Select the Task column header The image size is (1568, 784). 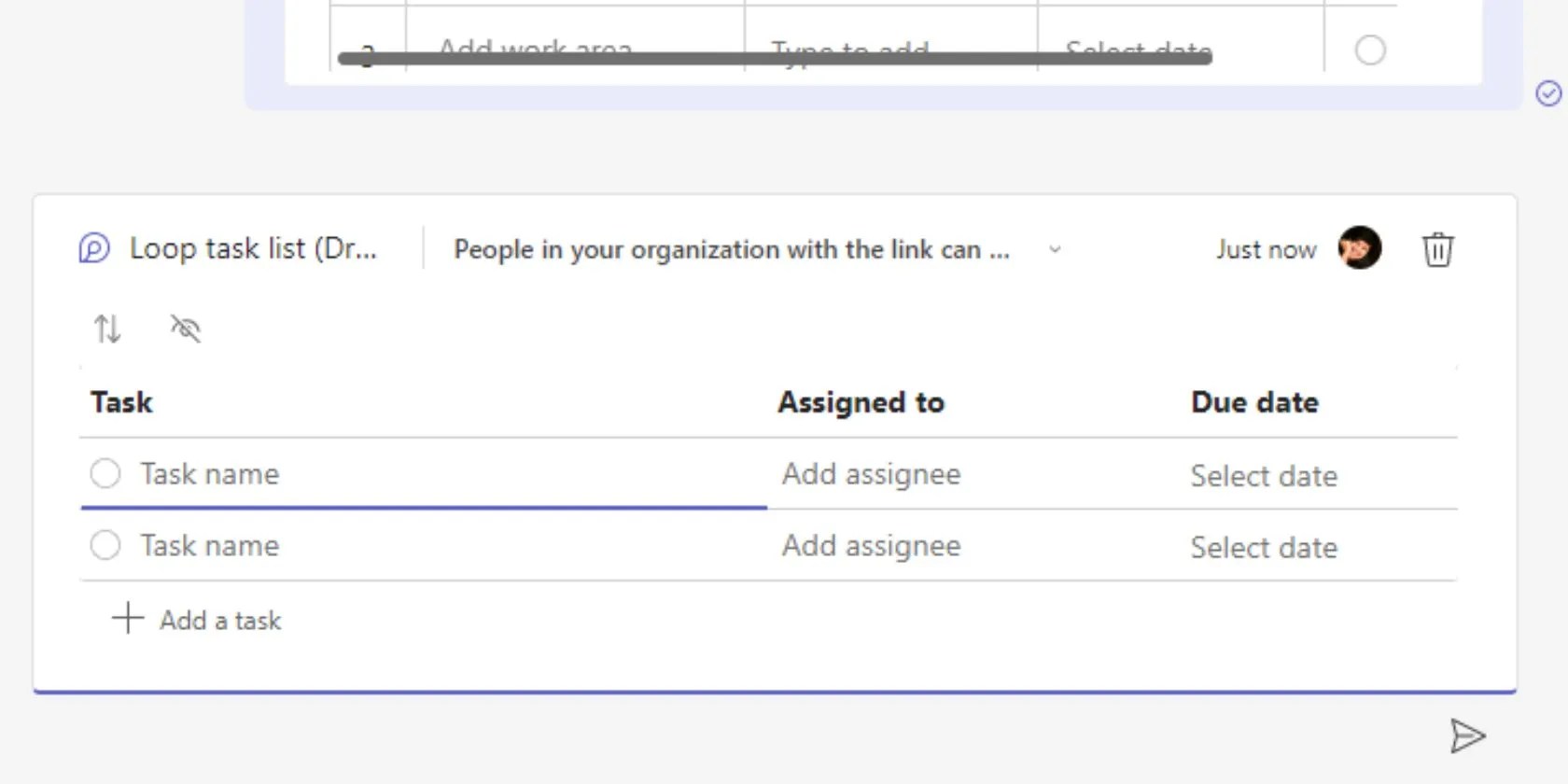(120, 401)
